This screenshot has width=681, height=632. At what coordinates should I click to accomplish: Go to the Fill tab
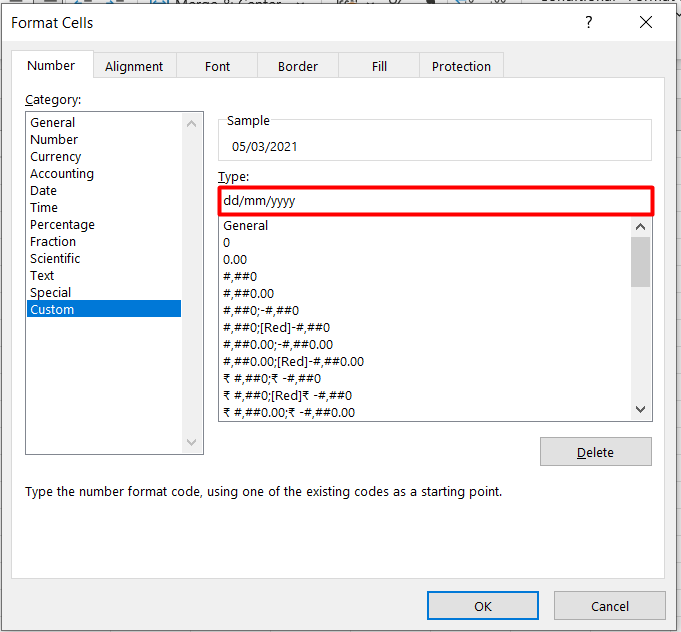coord(379,66)
